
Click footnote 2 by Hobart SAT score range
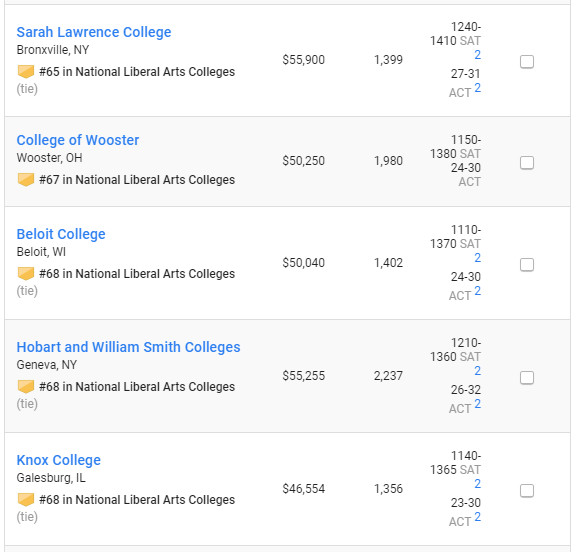tap(477, 371)
